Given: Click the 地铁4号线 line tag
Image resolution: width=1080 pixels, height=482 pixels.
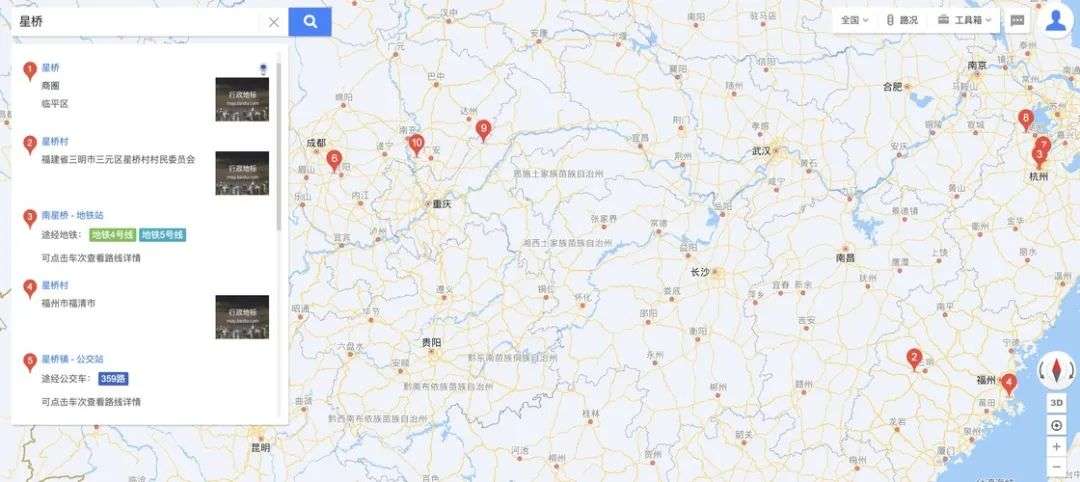Looking at the screenshot, I should pos(113,235).
